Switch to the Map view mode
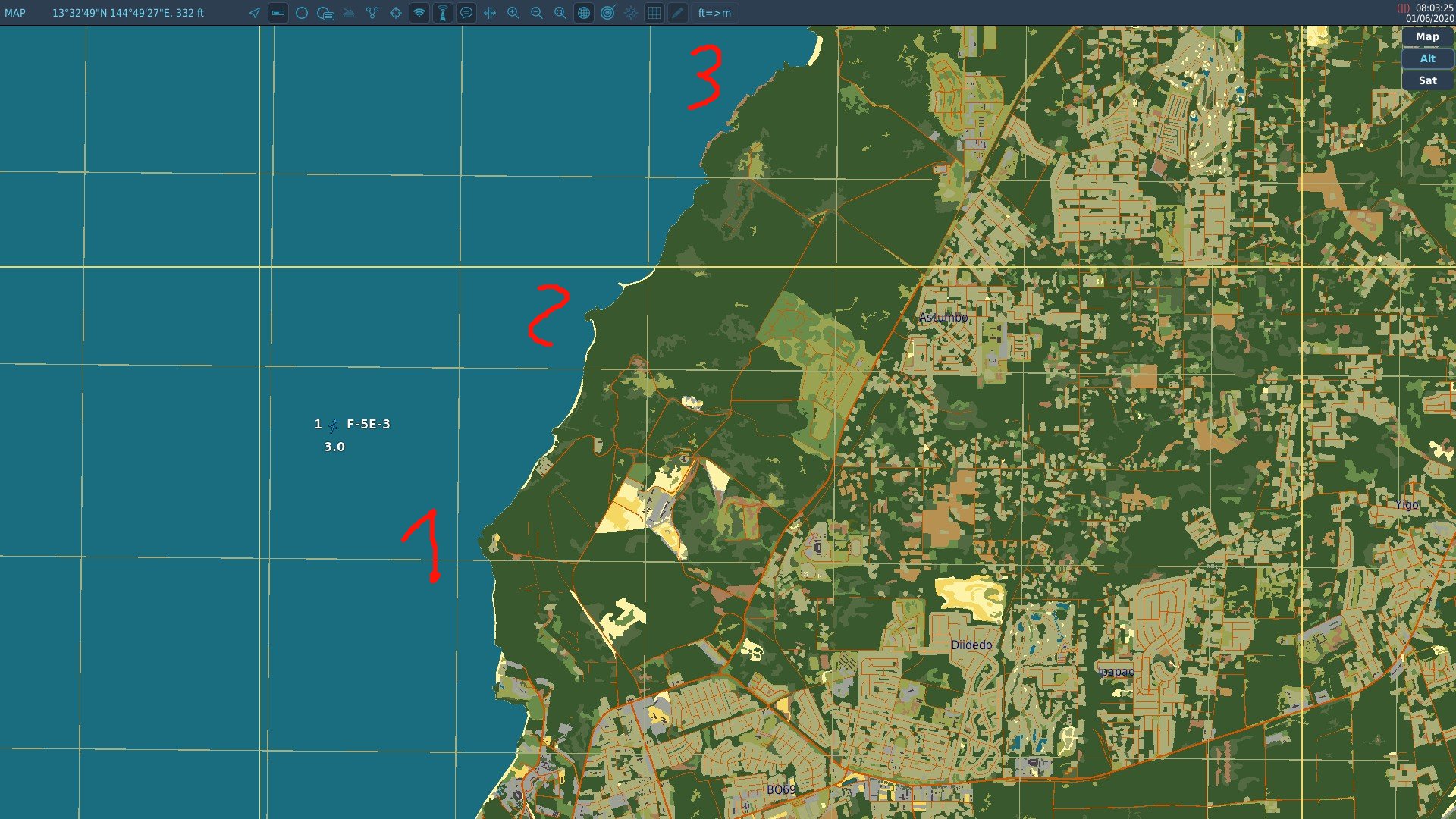Viewport: 1456px width, 819px height. 1427,36
